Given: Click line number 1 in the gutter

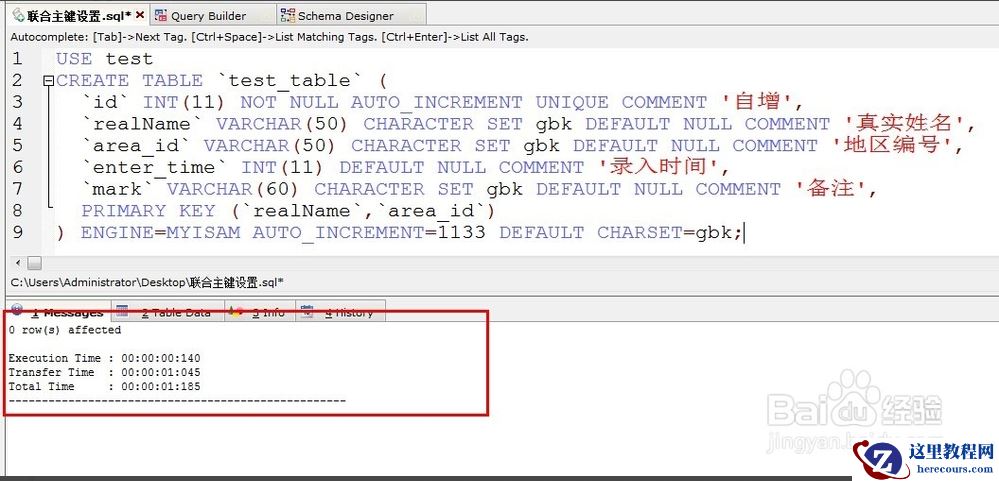Looking at the screenshot, I should (17, 59).
